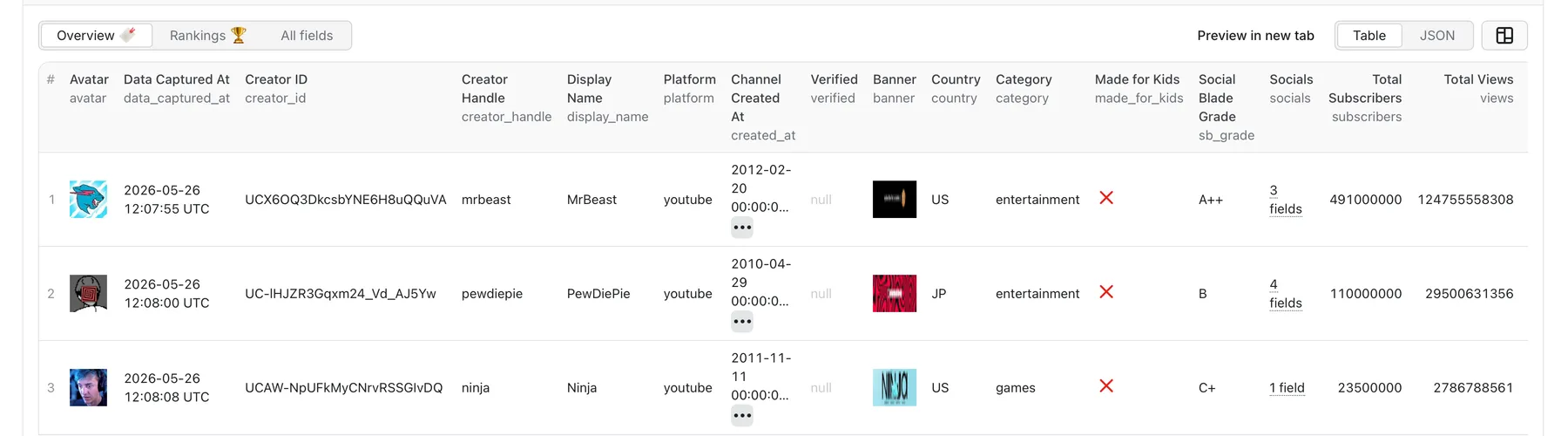The width and height of the screenshot is (1568, 436).
Task: Expand PewDiePie created_at ellipsis
Action: click(x=742, y=322)
